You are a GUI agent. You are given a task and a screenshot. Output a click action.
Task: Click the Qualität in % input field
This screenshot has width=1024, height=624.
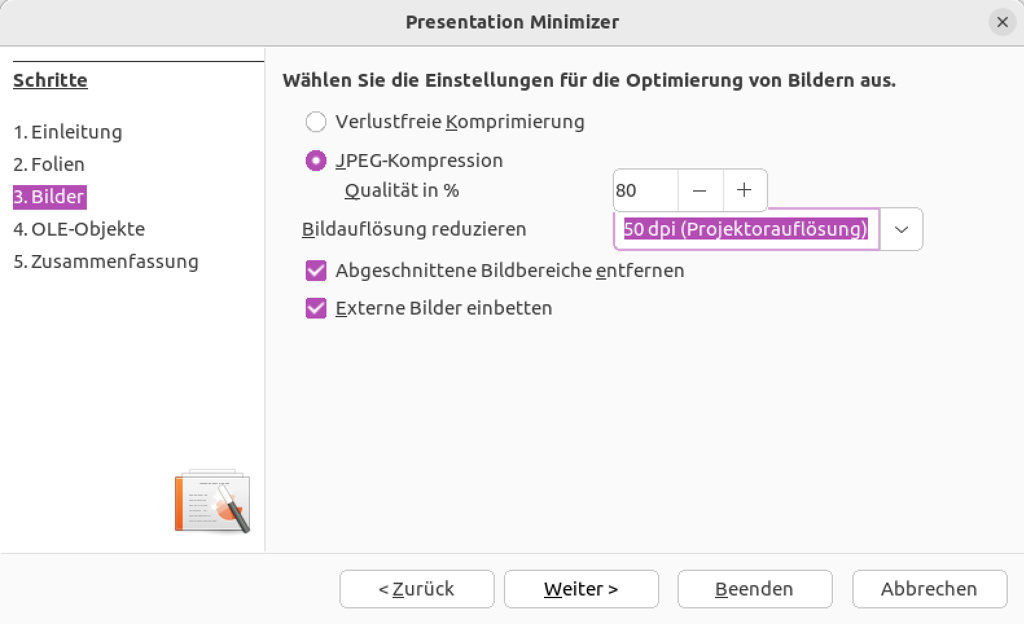[x=645, y=190]
